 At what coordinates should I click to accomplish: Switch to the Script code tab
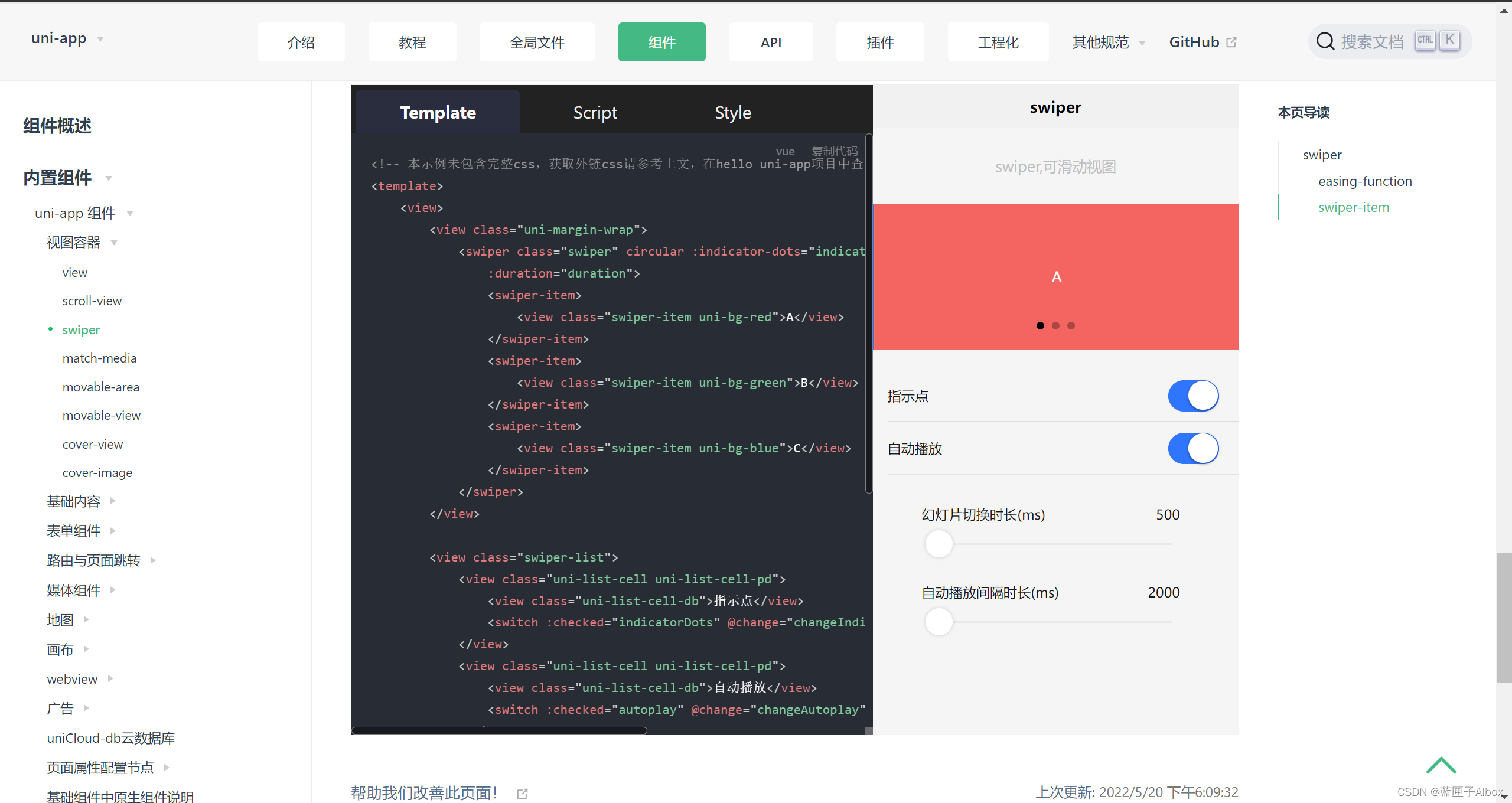[x=595, y=112]
